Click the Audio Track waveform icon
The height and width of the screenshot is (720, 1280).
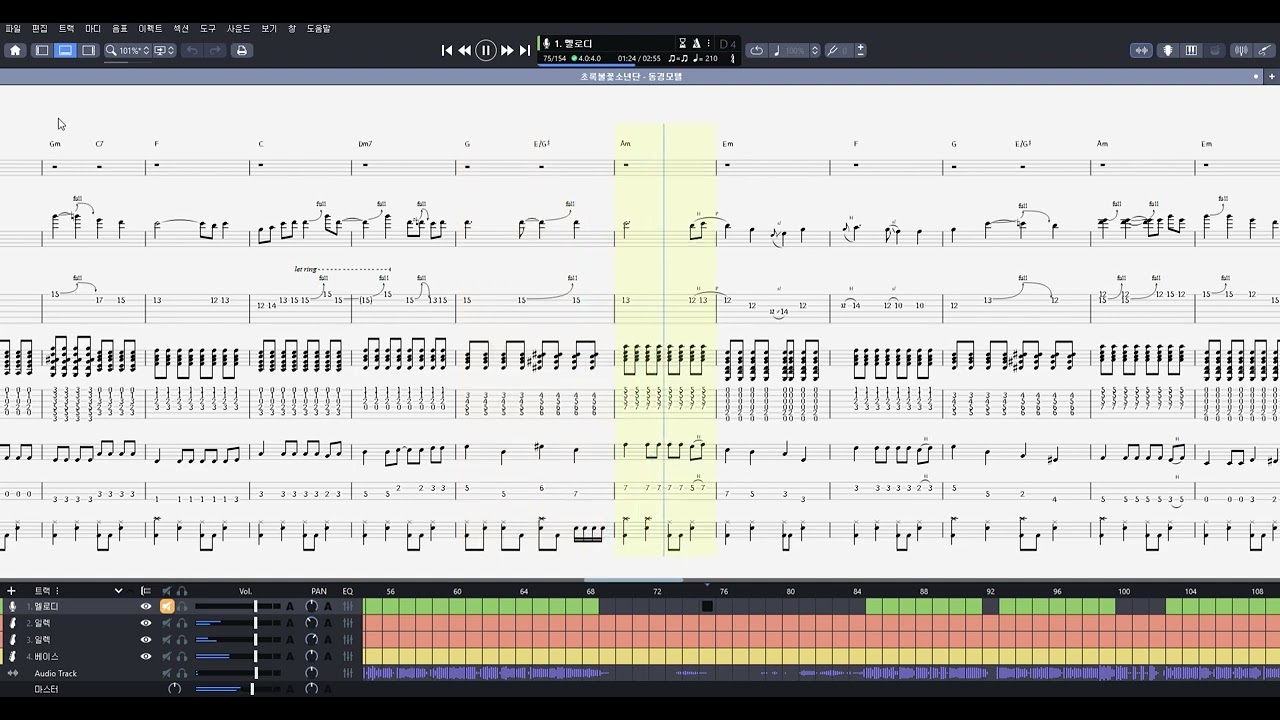point(13,673)
